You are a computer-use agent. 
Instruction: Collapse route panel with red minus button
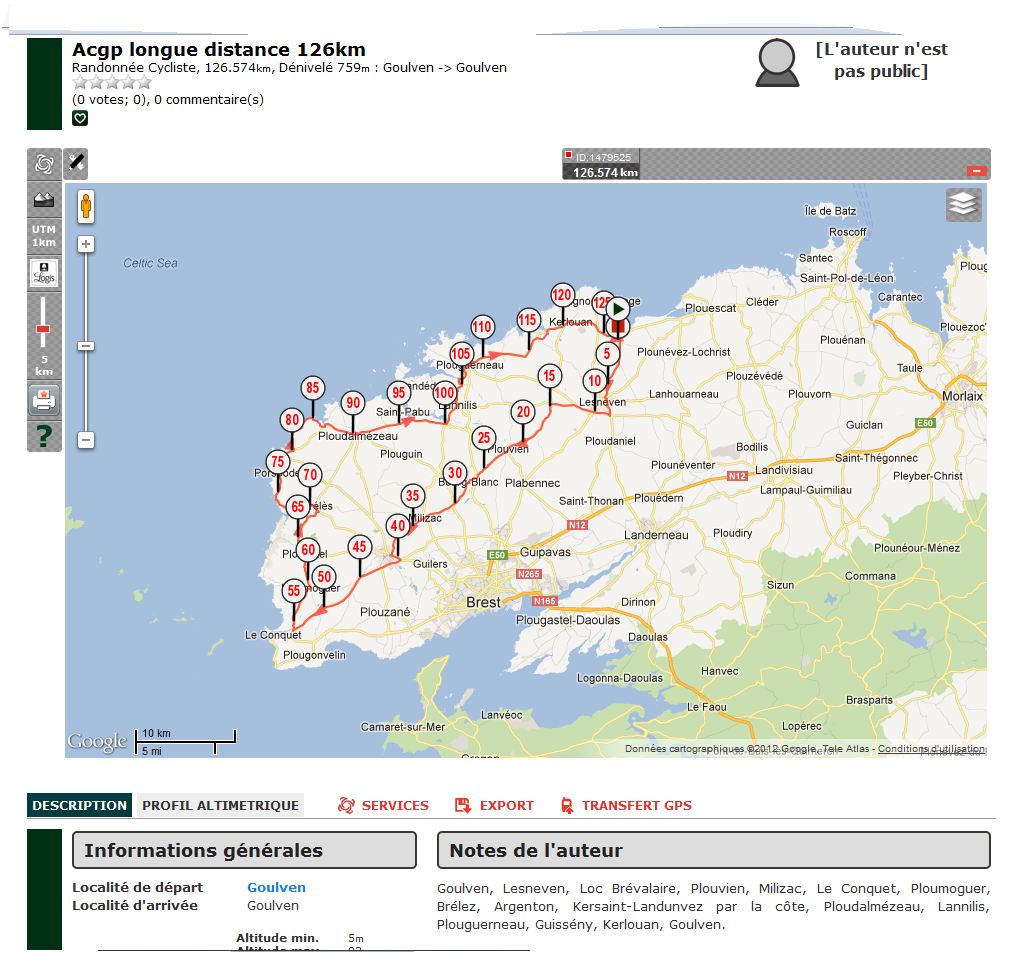pyautogui.click(x=977, y=171)
